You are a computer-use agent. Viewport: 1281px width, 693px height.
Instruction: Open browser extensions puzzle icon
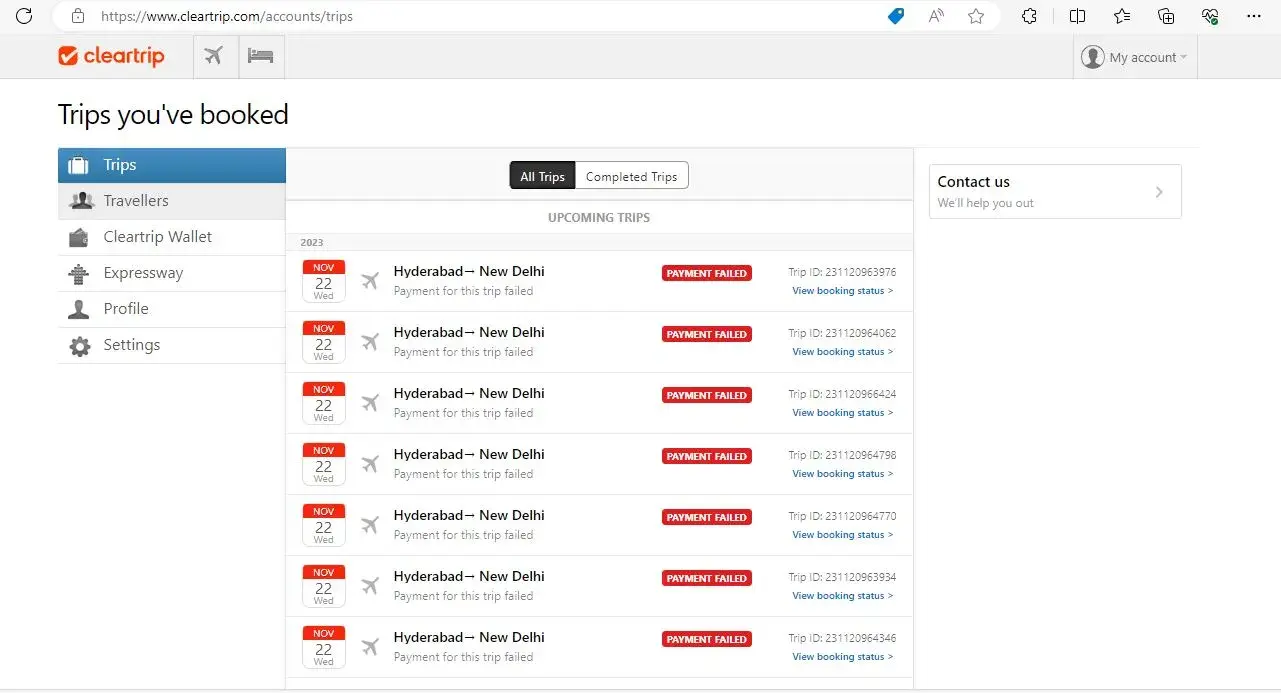coord(1029,16)
